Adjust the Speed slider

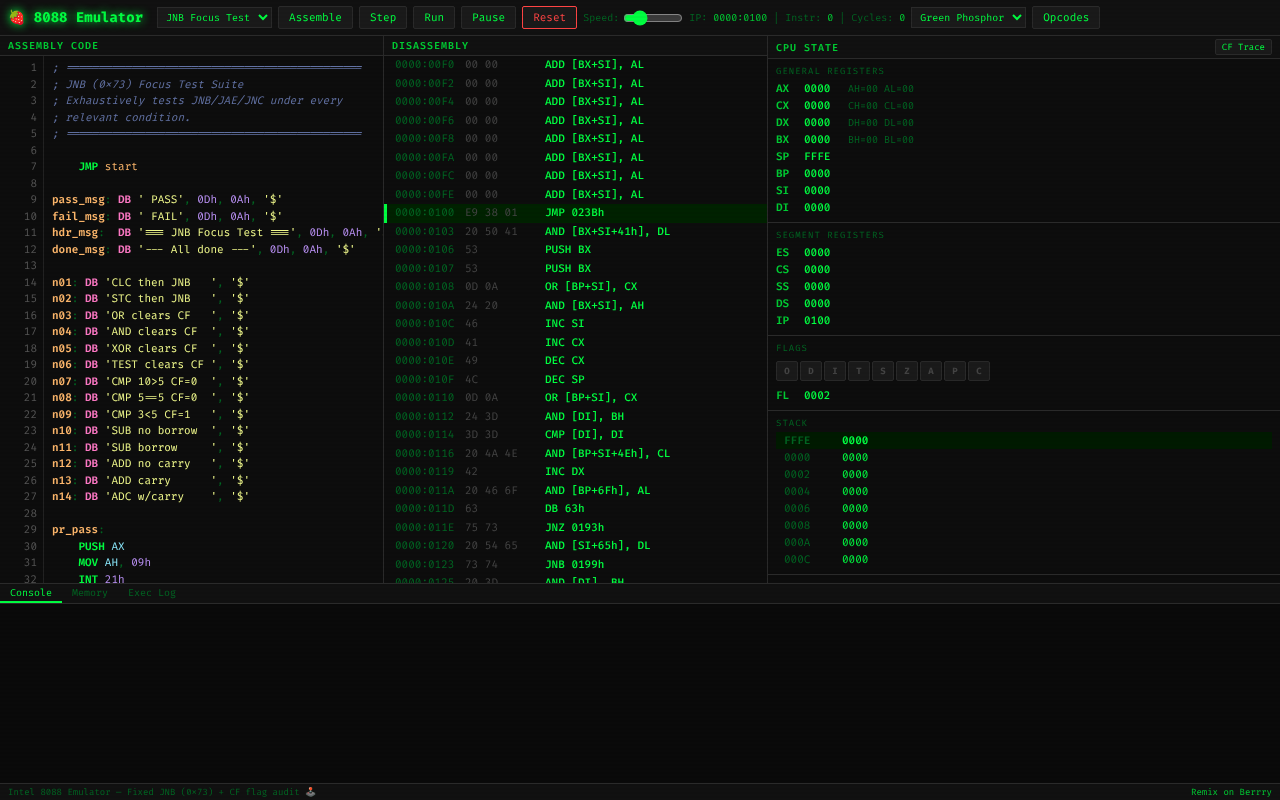point(653,17)
